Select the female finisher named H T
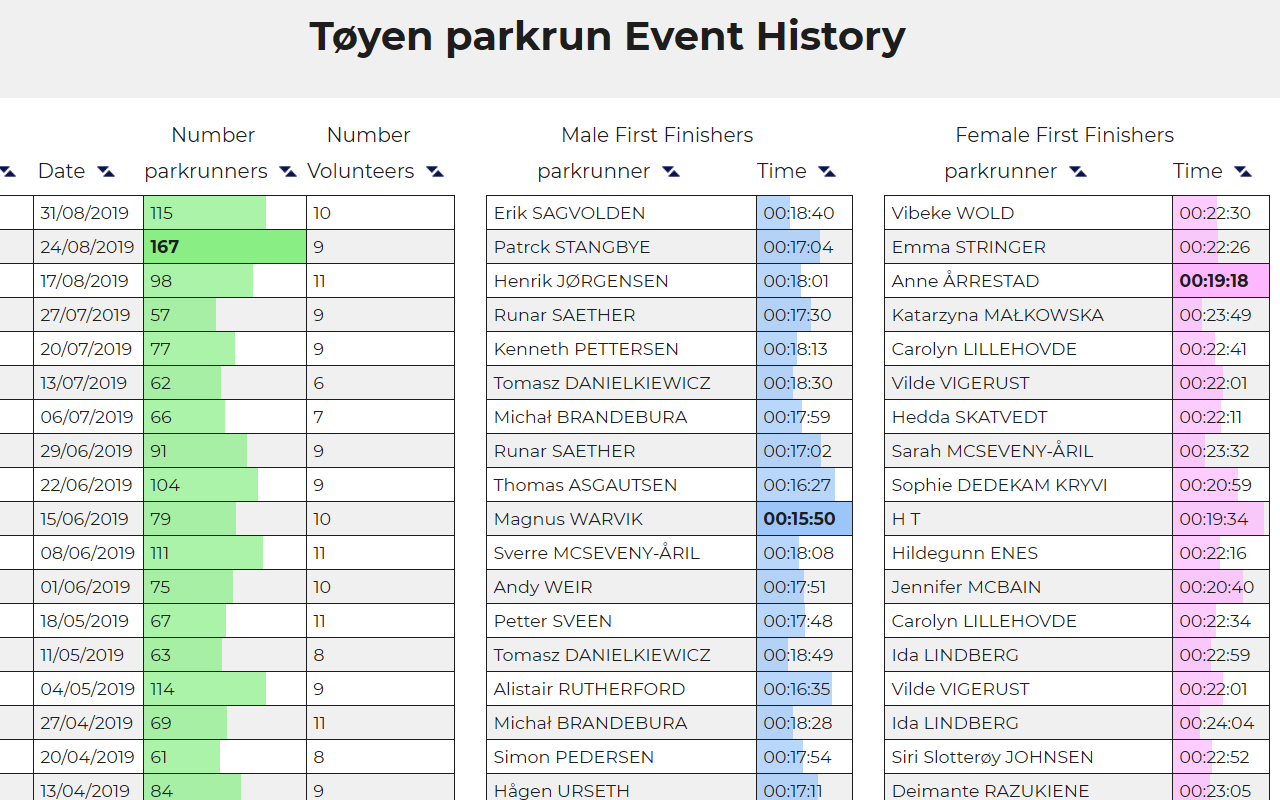 pos(906,519)
